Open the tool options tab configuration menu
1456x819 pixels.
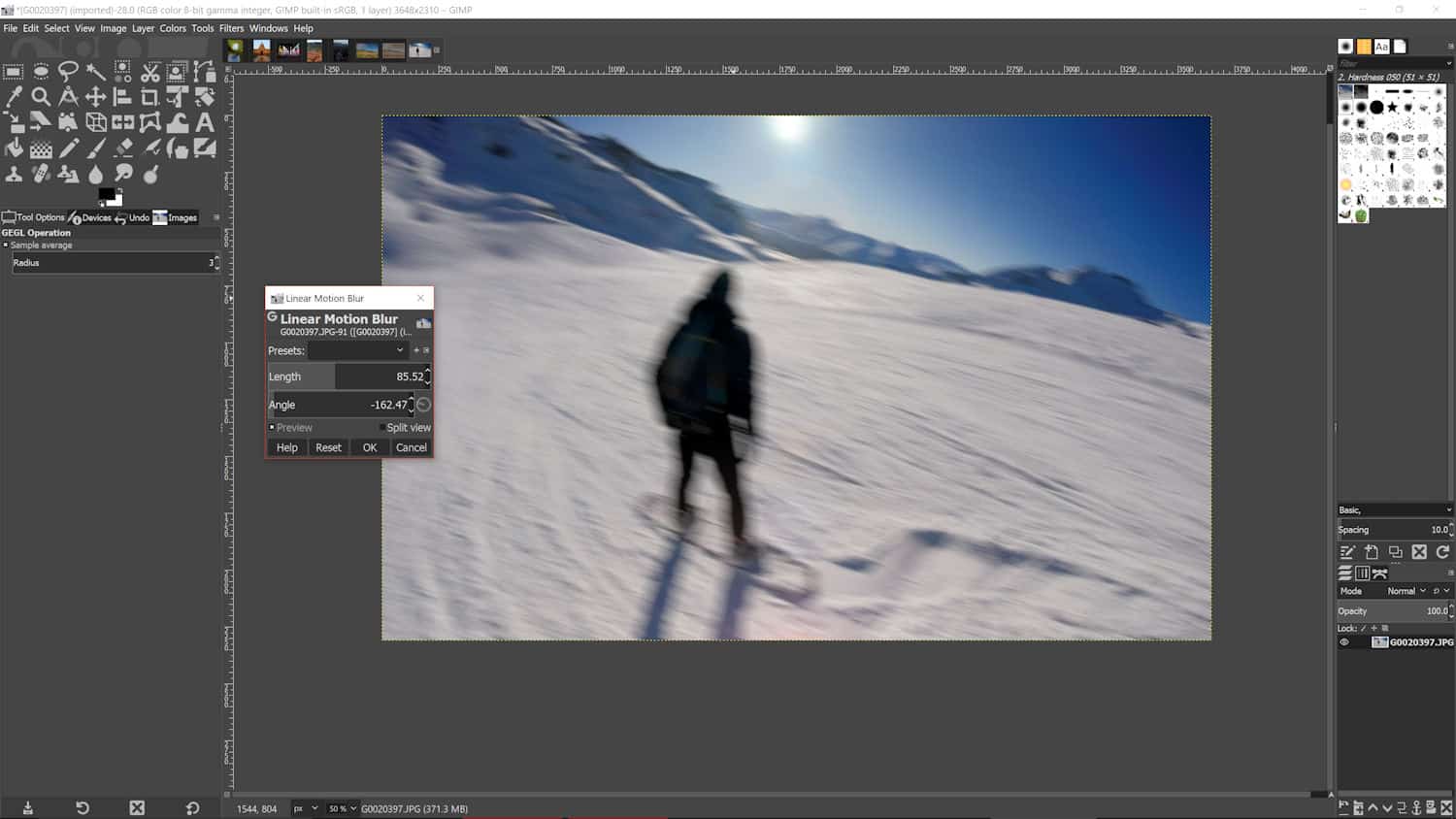coord(215,217)
